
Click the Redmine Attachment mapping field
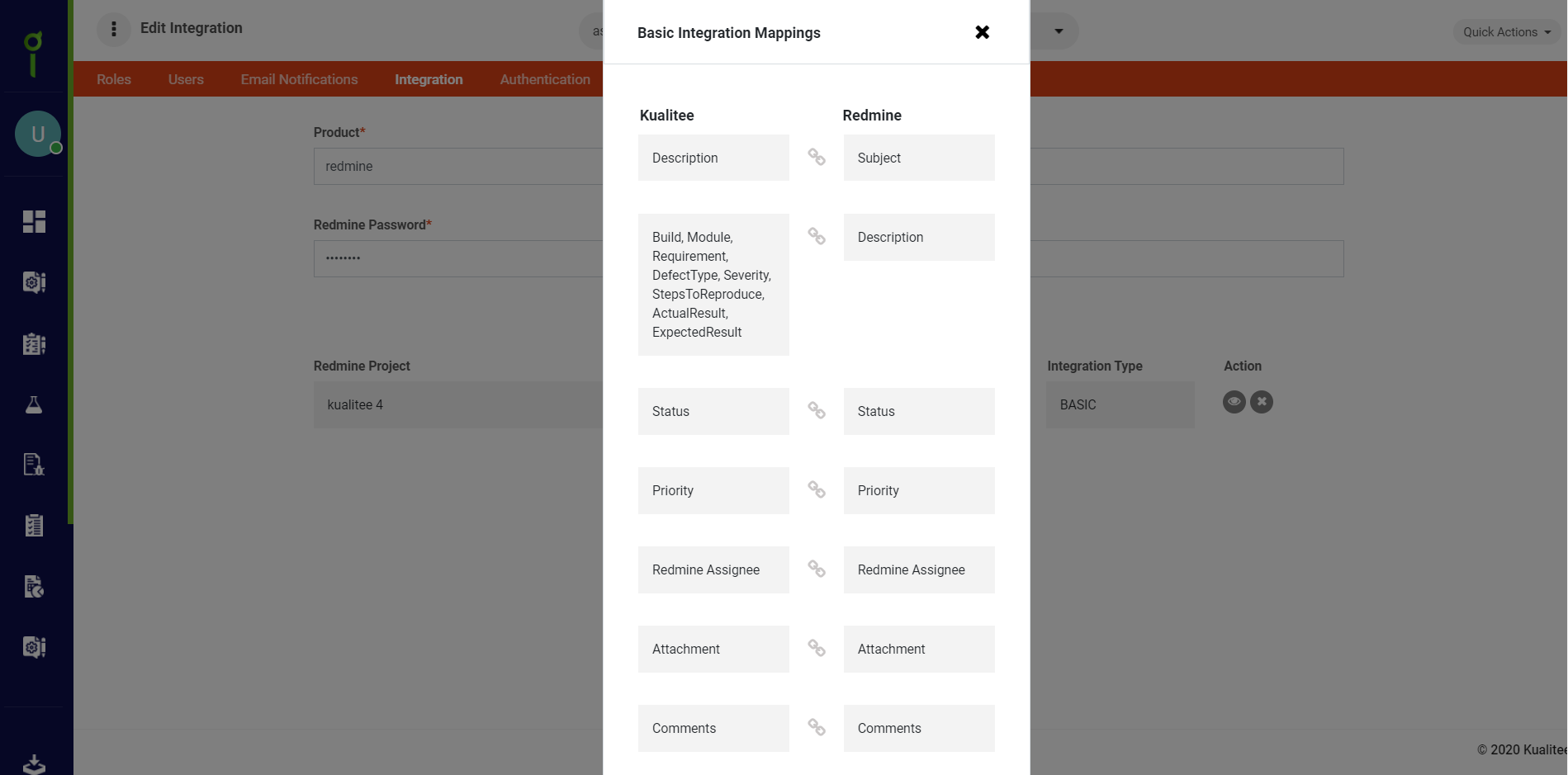[919, 649]
